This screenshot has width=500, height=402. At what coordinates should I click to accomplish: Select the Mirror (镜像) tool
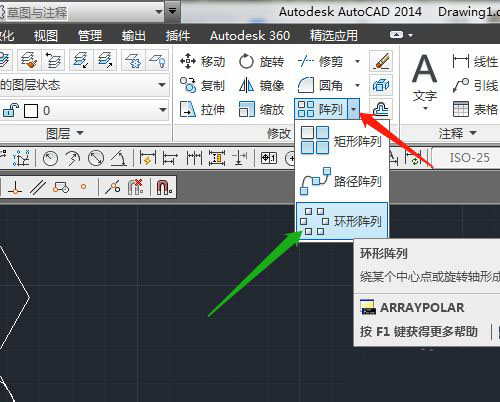(x=261, y=85)
